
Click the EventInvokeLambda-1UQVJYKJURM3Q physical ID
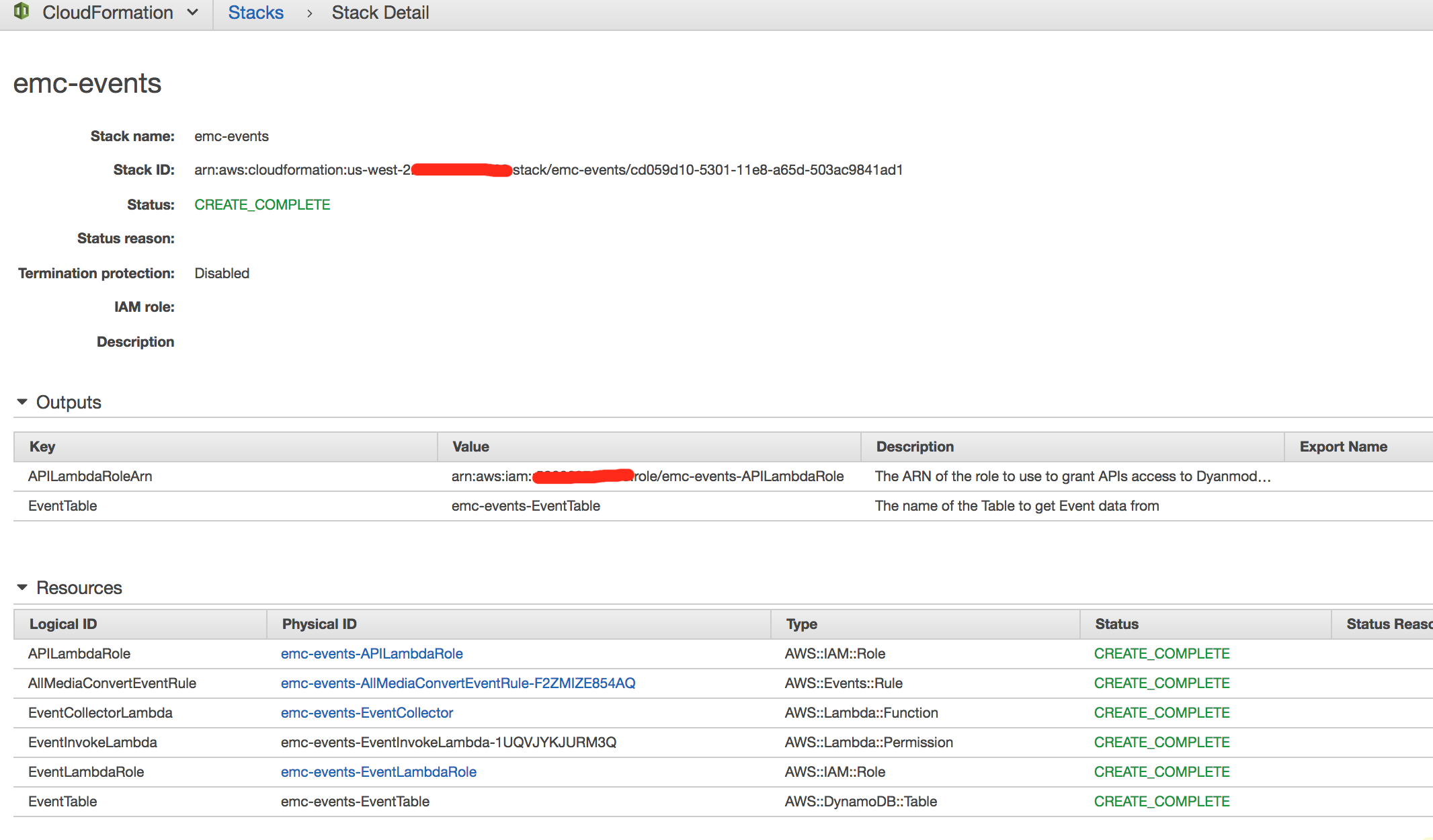click(448, 743)
